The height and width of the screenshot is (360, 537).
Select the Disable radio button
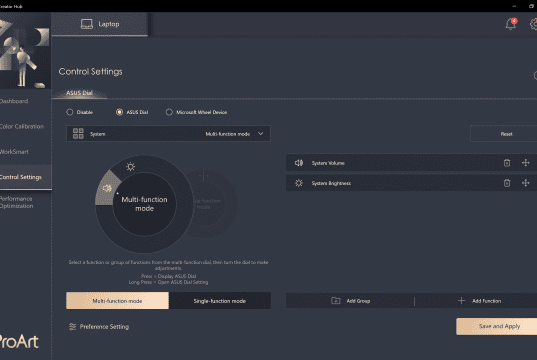point(70,112)
